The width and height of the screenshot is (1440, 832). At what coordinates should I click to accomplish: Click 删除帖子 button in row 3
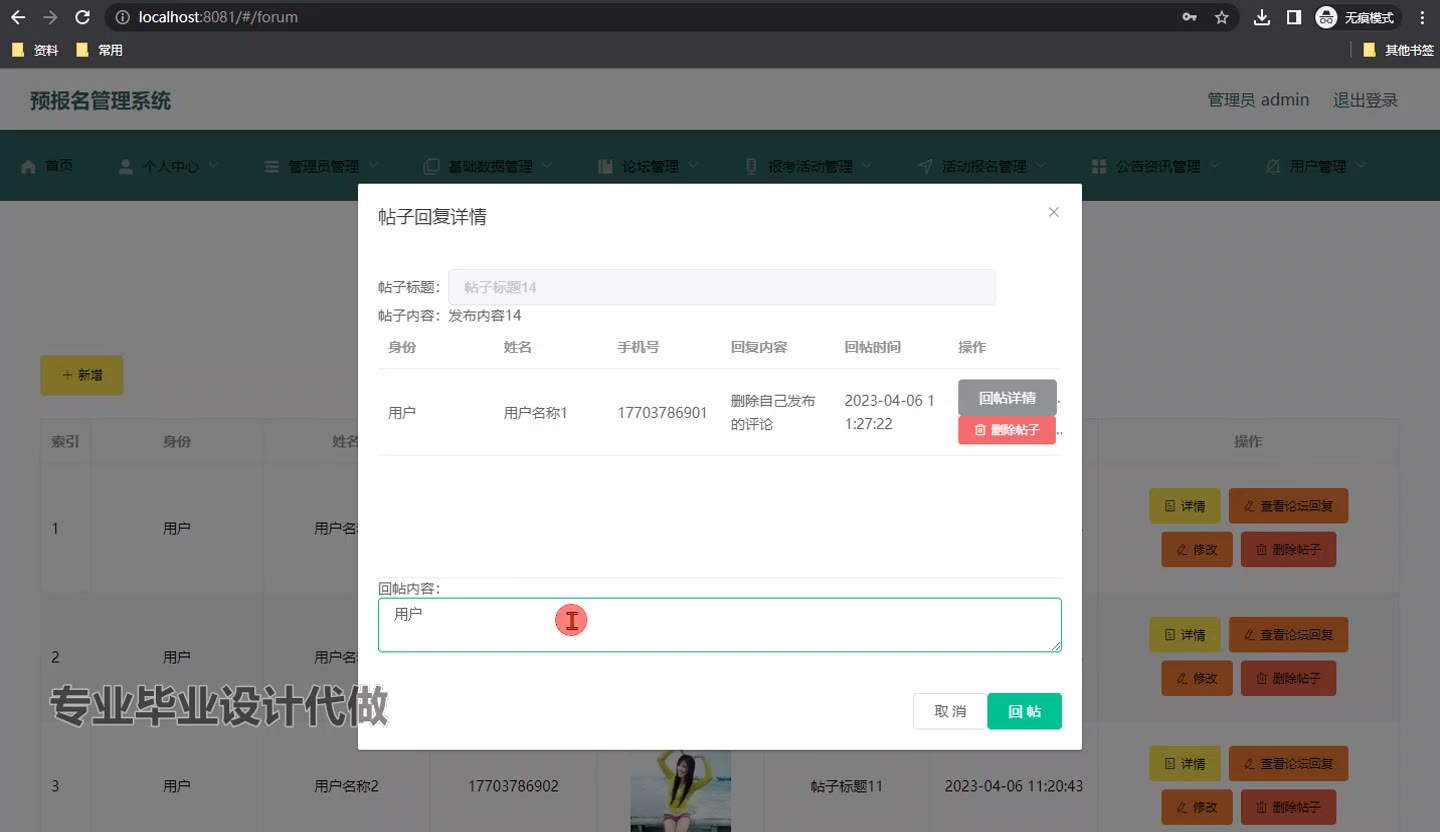(x=1288, y=807)
